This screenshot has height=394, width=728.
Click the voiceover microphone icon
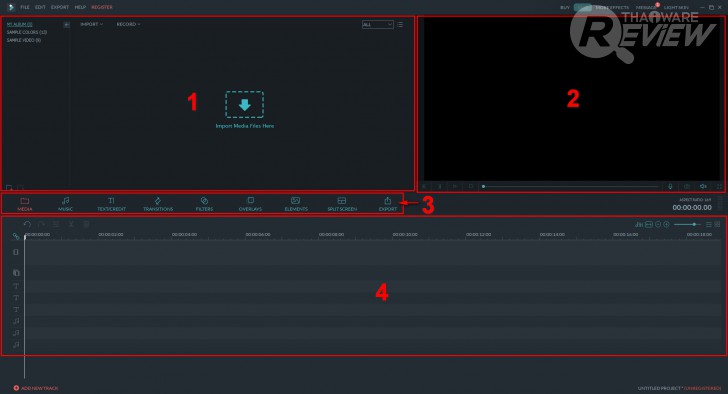670,186
